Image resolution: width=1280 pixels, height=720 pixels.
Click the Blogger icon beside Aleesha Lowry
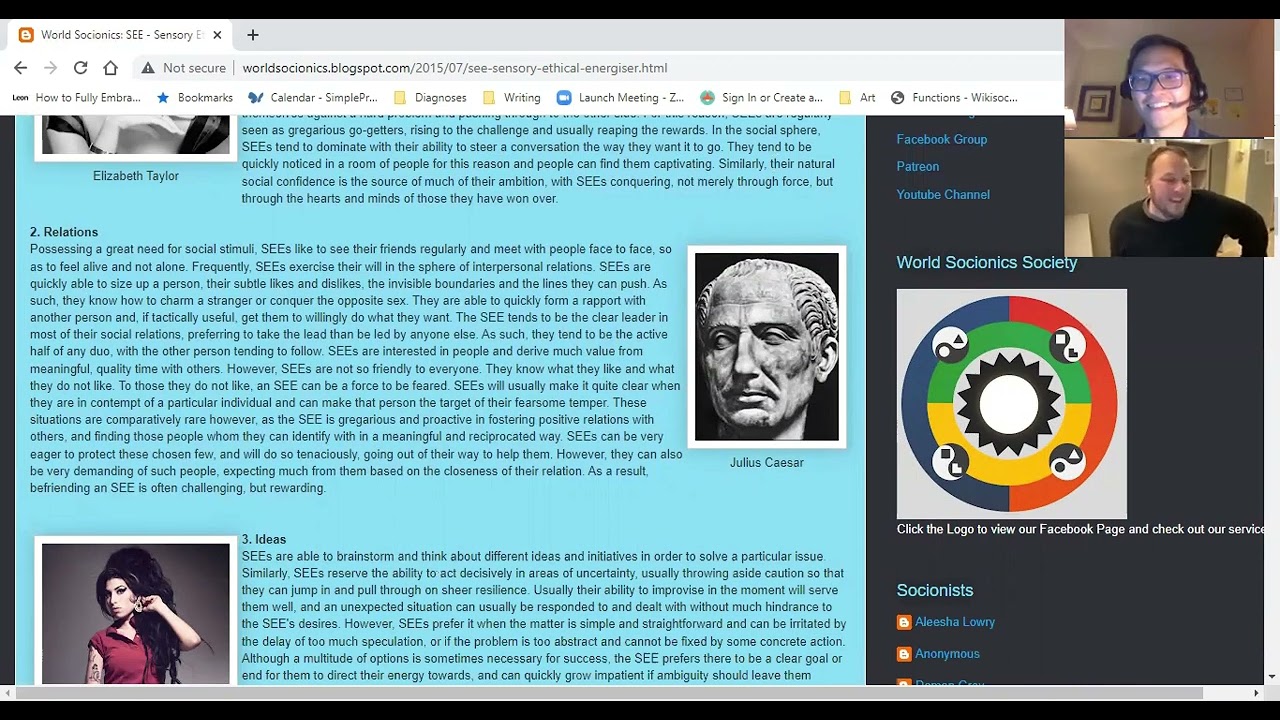pyautogui.click(x=904, y=622)
